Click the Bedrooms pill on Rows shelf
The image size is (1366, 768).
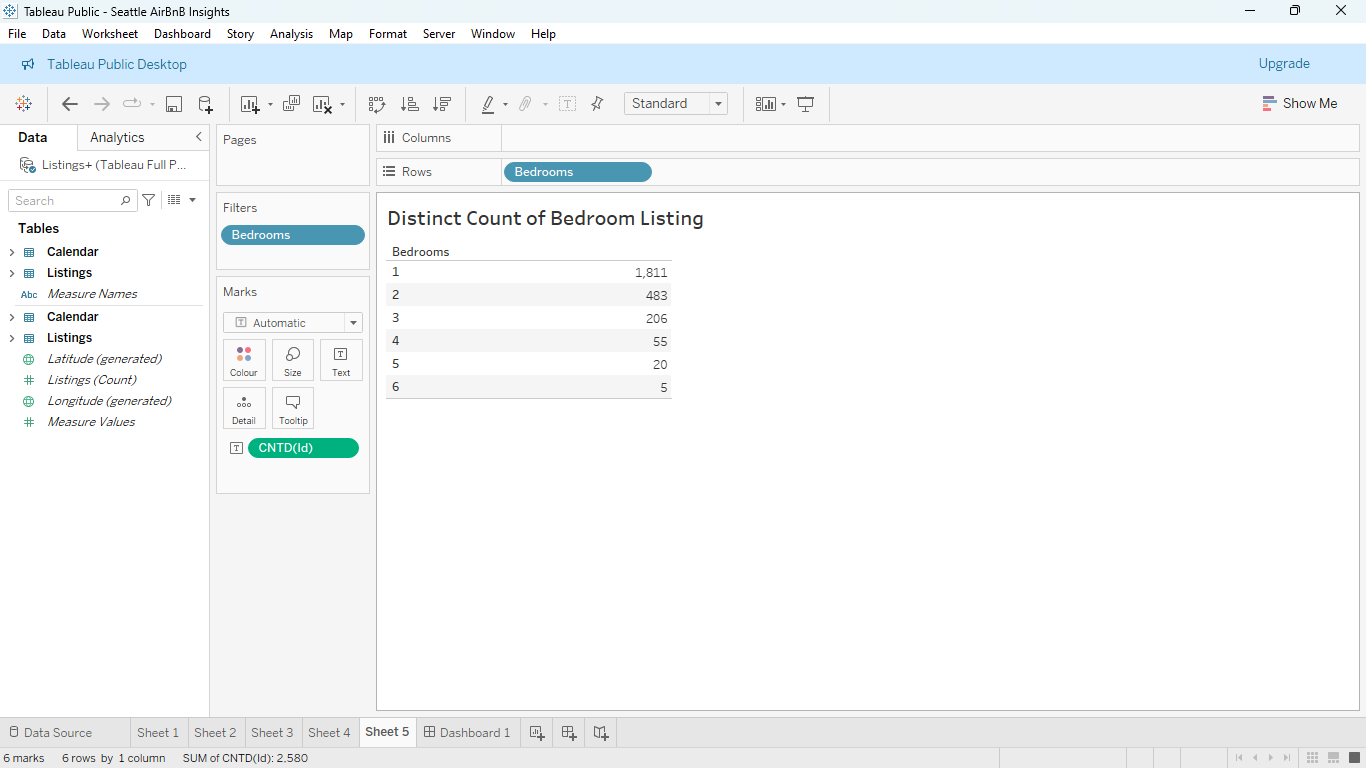click(x=578, y=172)
